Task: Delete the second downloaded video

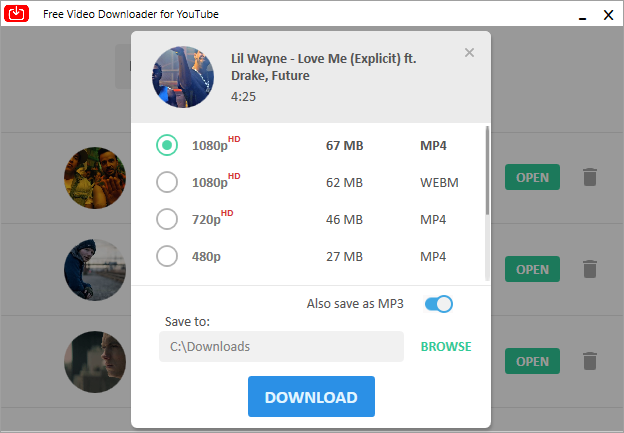Action: click(590, 269)
